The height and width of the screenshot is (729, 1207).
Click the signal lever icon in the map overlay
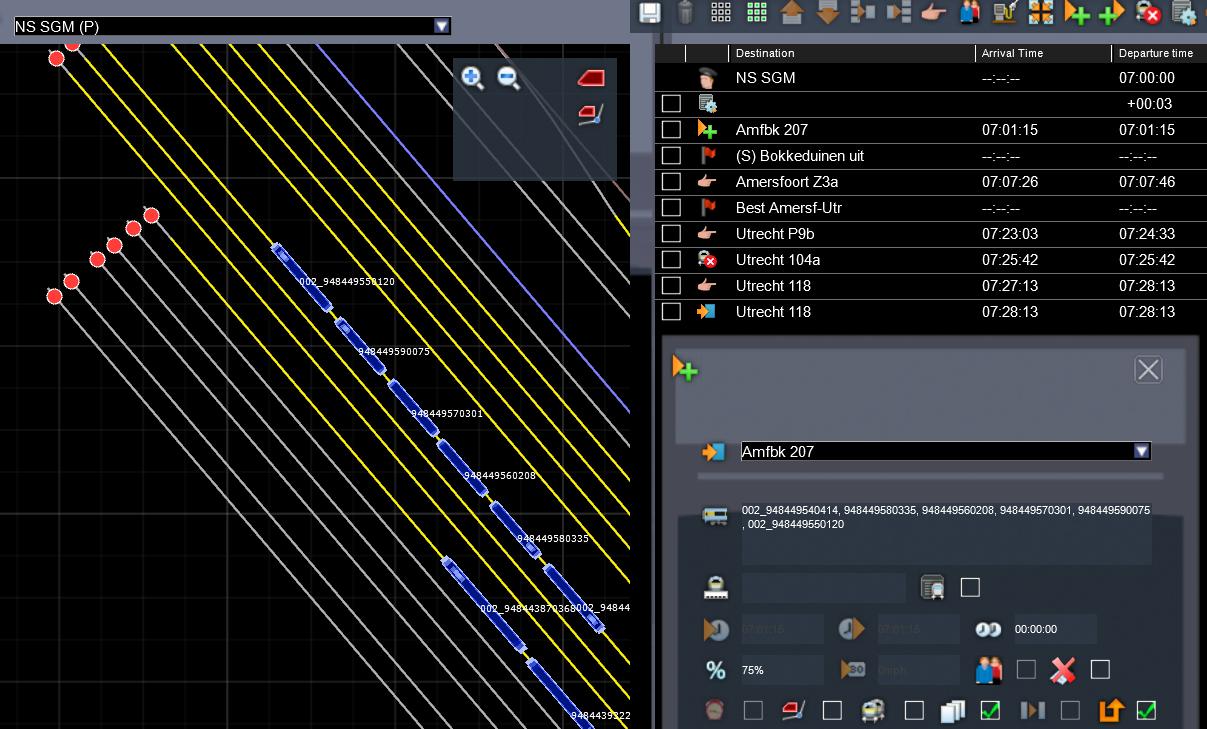(591, 114)
